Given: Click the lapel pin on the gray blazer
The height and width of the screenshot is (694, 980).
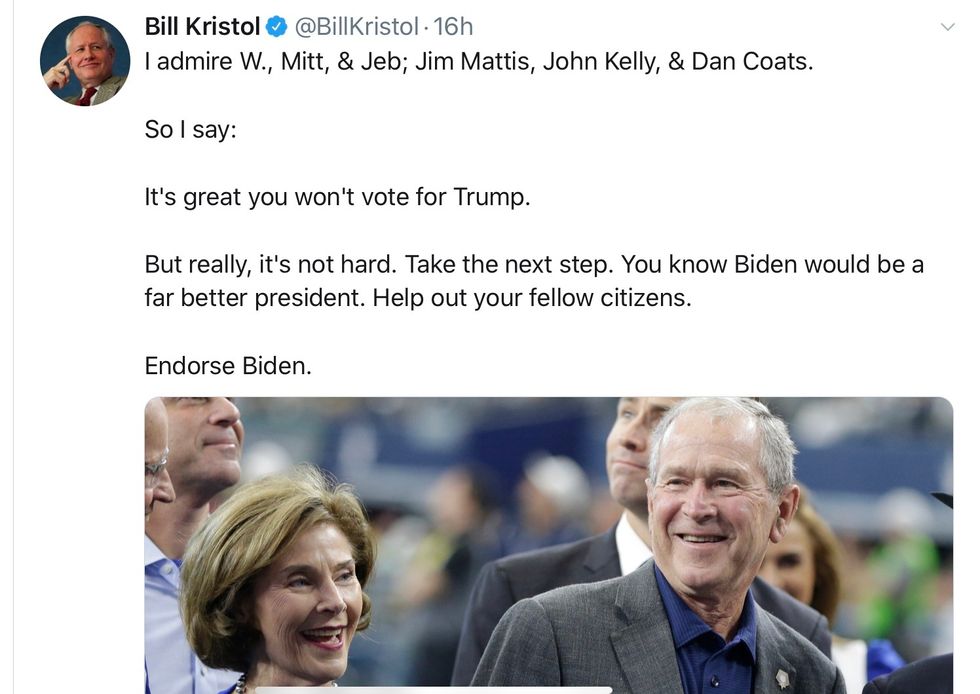Looking at the screenshot, I should [x=782, y=676].
